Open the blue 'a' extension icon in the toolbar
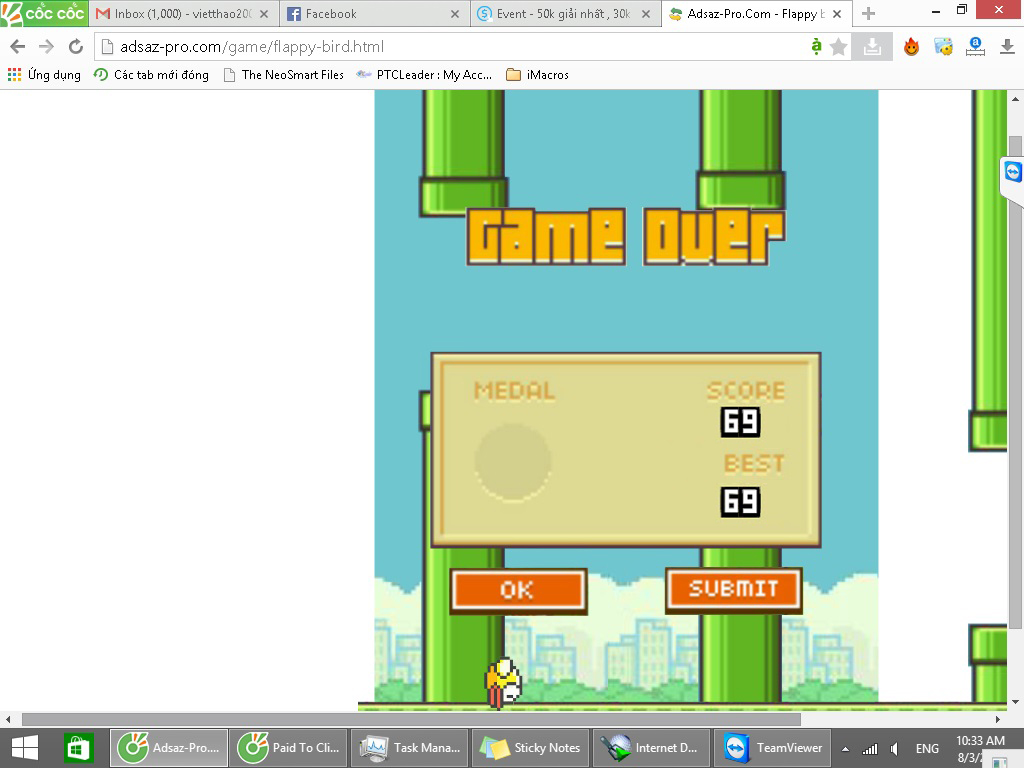This screenshot has height=768, width=1024. [x=975, y=46]
